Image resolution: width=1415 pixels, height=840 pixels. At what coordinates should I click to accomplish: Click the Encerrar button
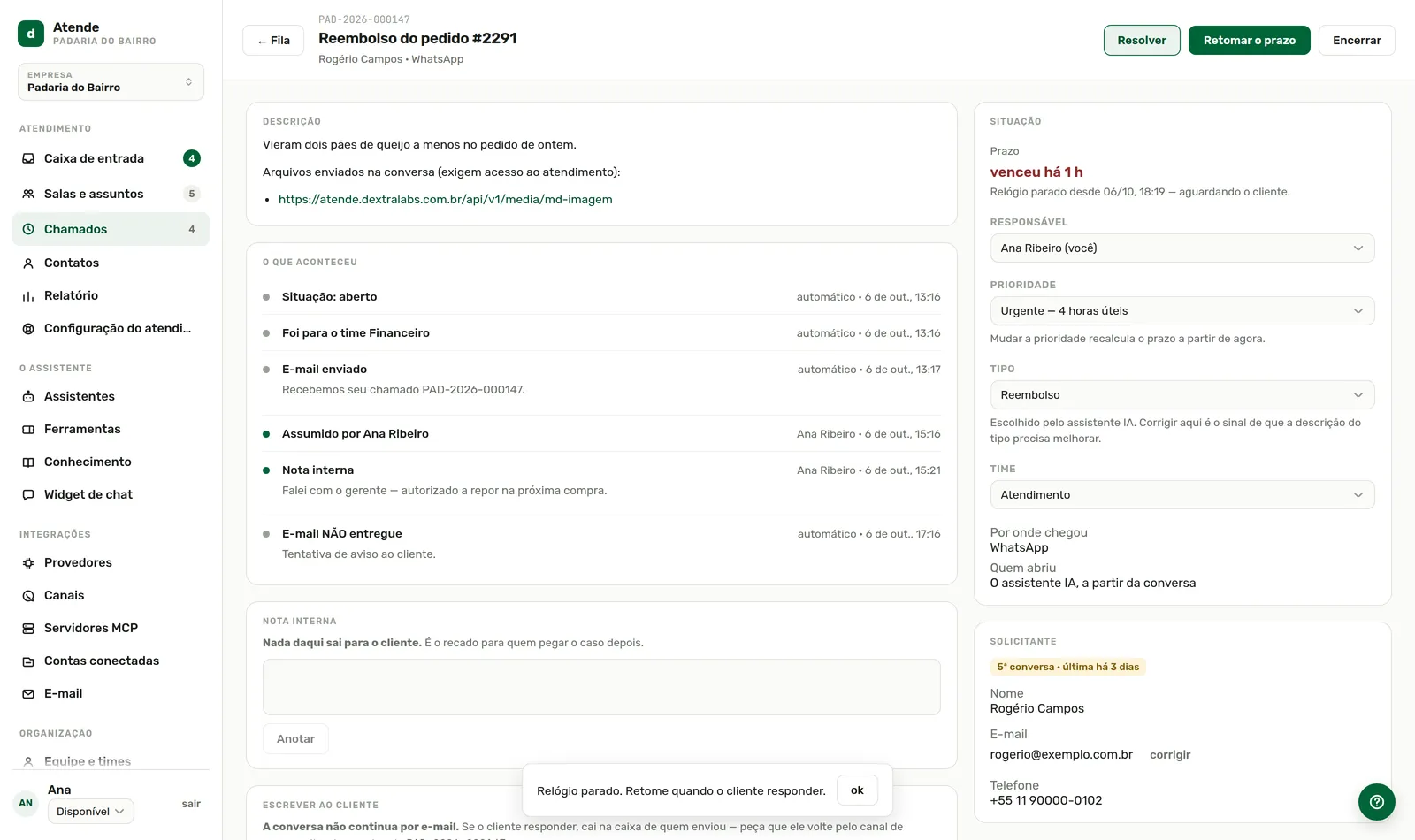(x=1357, y=40)
